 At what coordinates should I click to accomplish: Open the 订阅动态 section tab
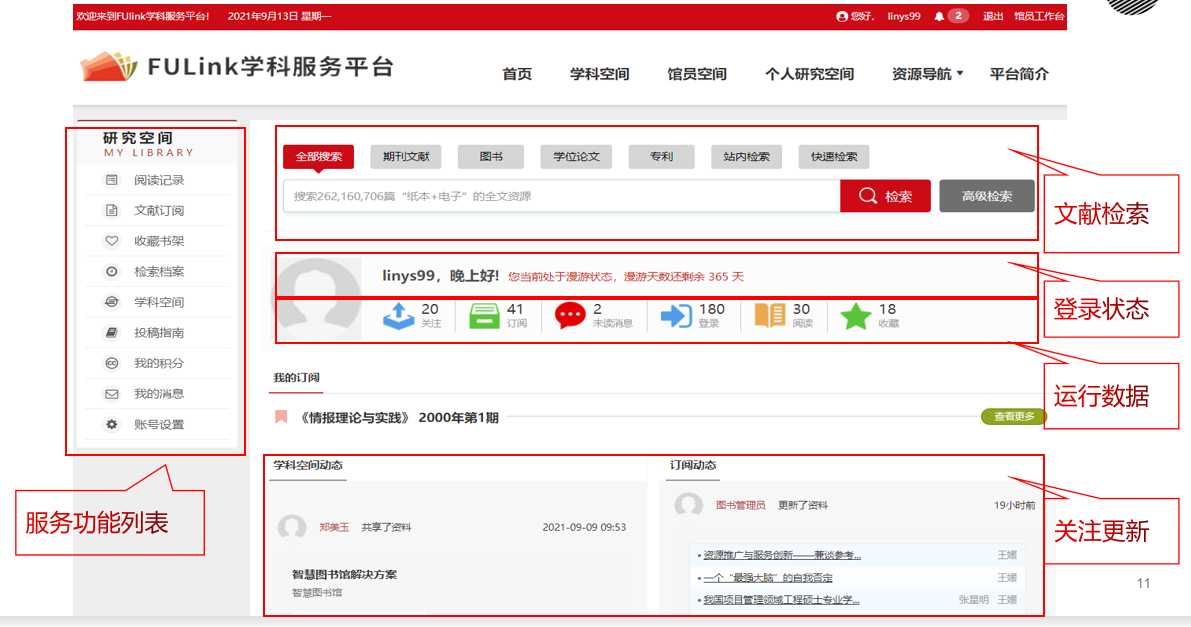[693, 465]
